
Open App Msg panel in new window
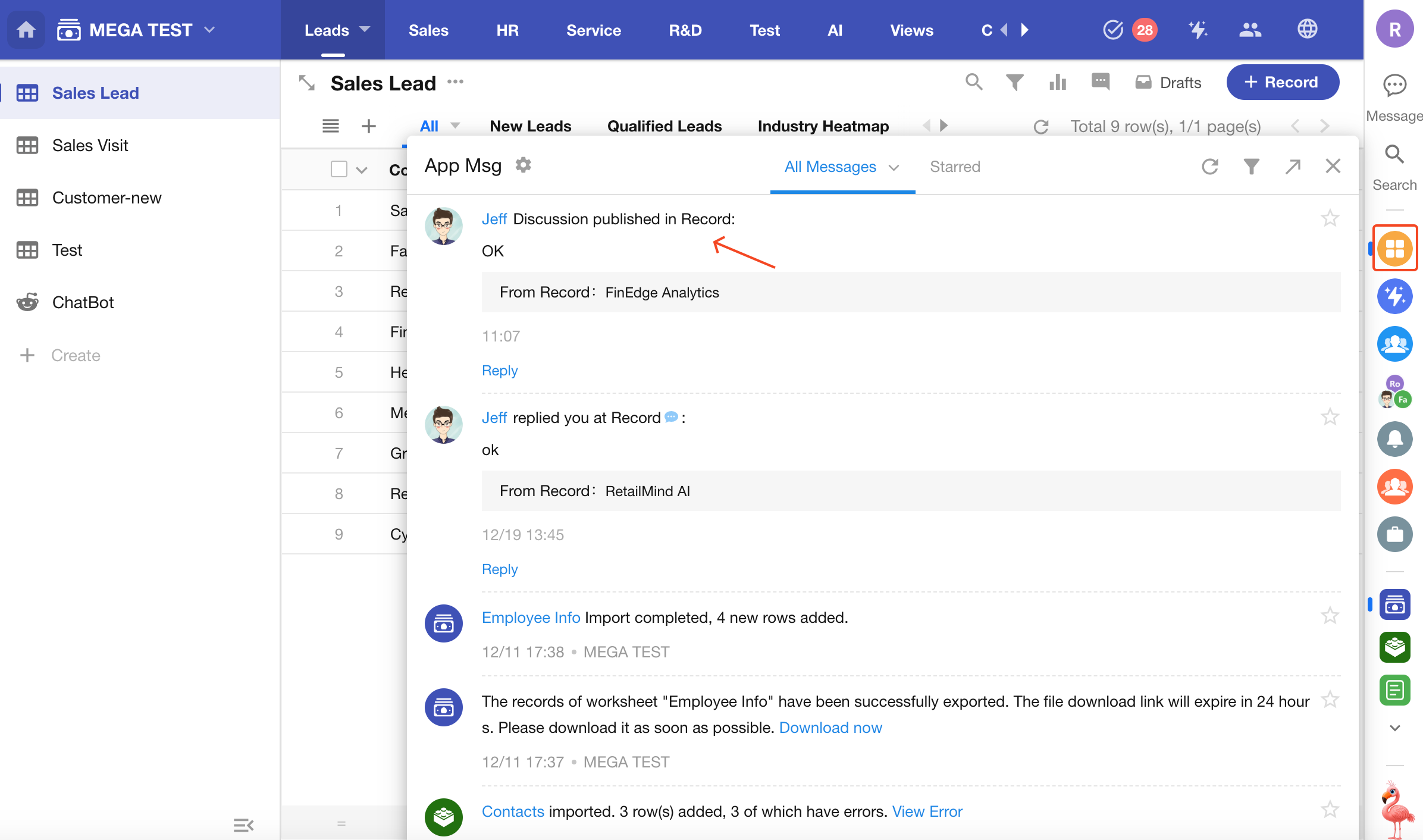1292,167
